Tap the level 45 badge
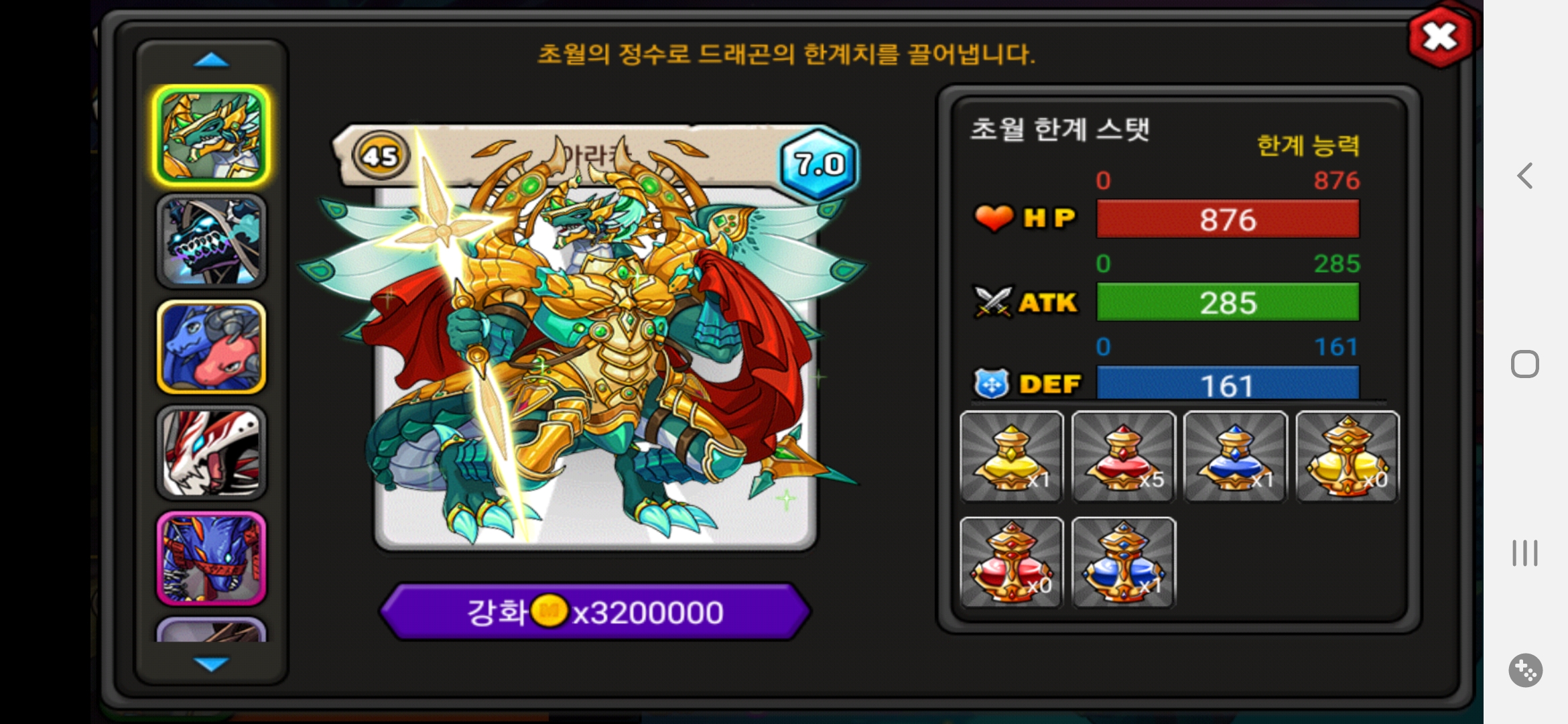1568x724 pixels. click(x=381, y=156)
